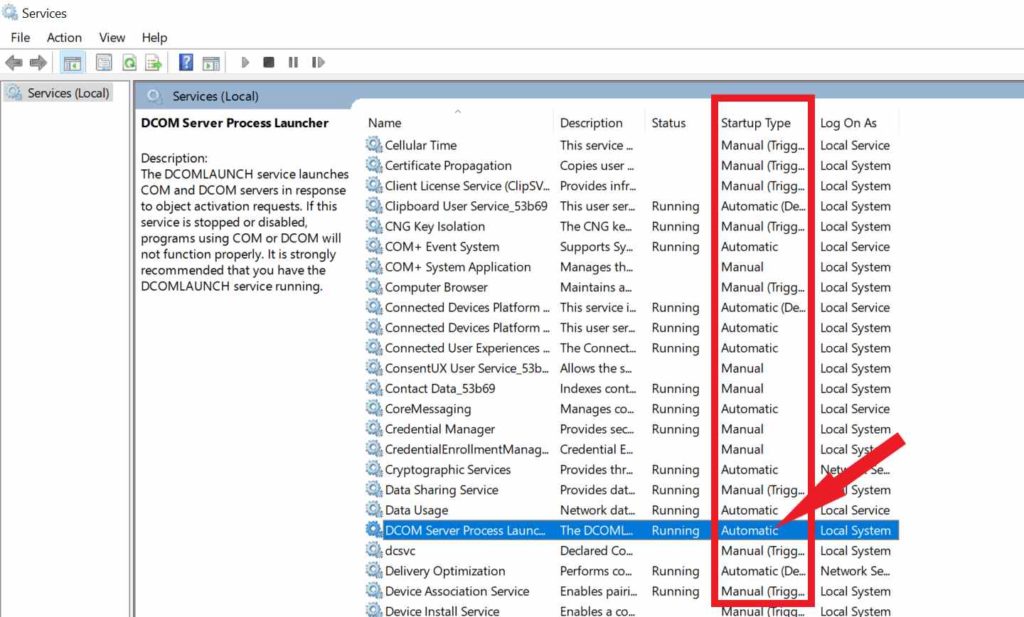Toggle the Show/Hide Console Tree icon
1024x617 pixels.
point(72,63)
